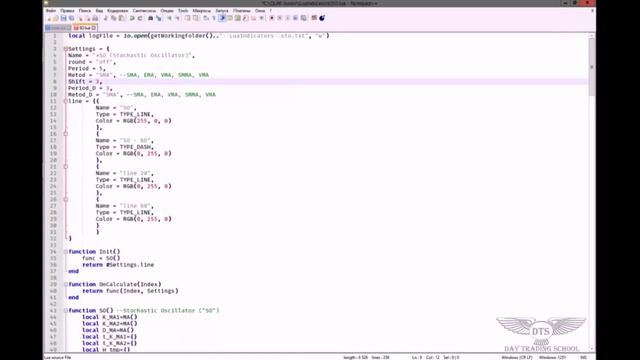Viewport: 640px width, 360px height.
Task: Click Windows (CR LF) in the status bar
Action: click(x=517, y=358)
